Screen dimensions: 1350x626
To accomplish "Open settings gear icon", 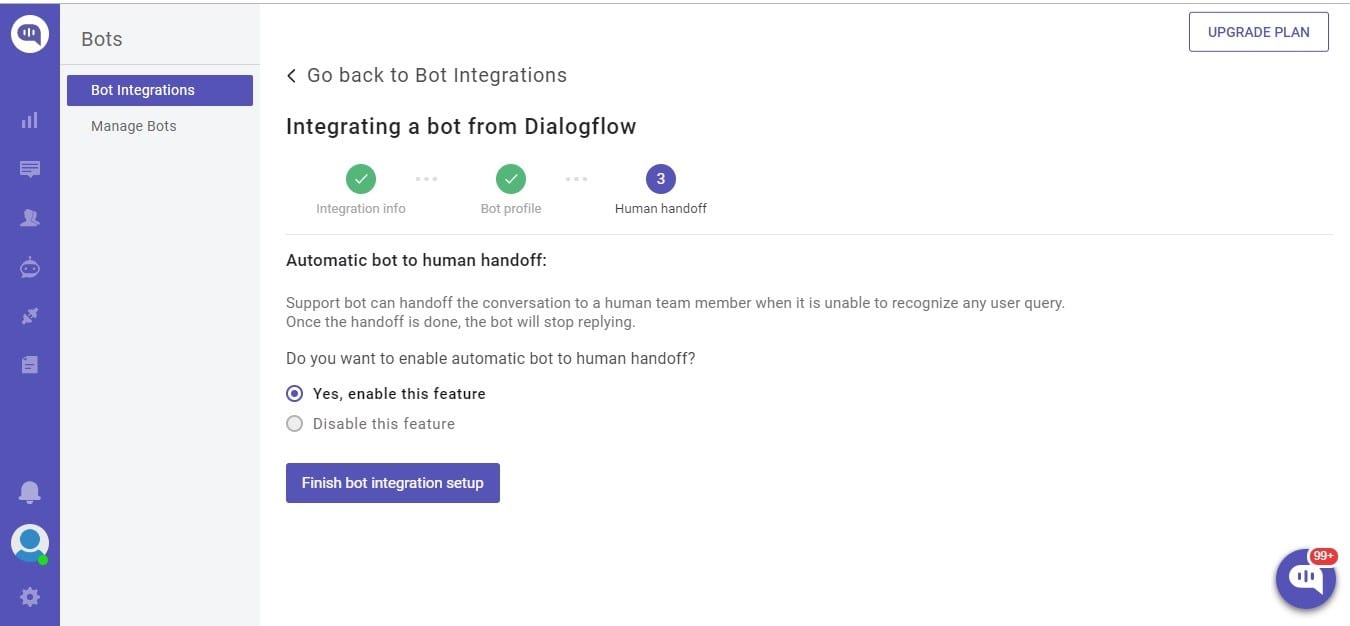I will (30, 597).
